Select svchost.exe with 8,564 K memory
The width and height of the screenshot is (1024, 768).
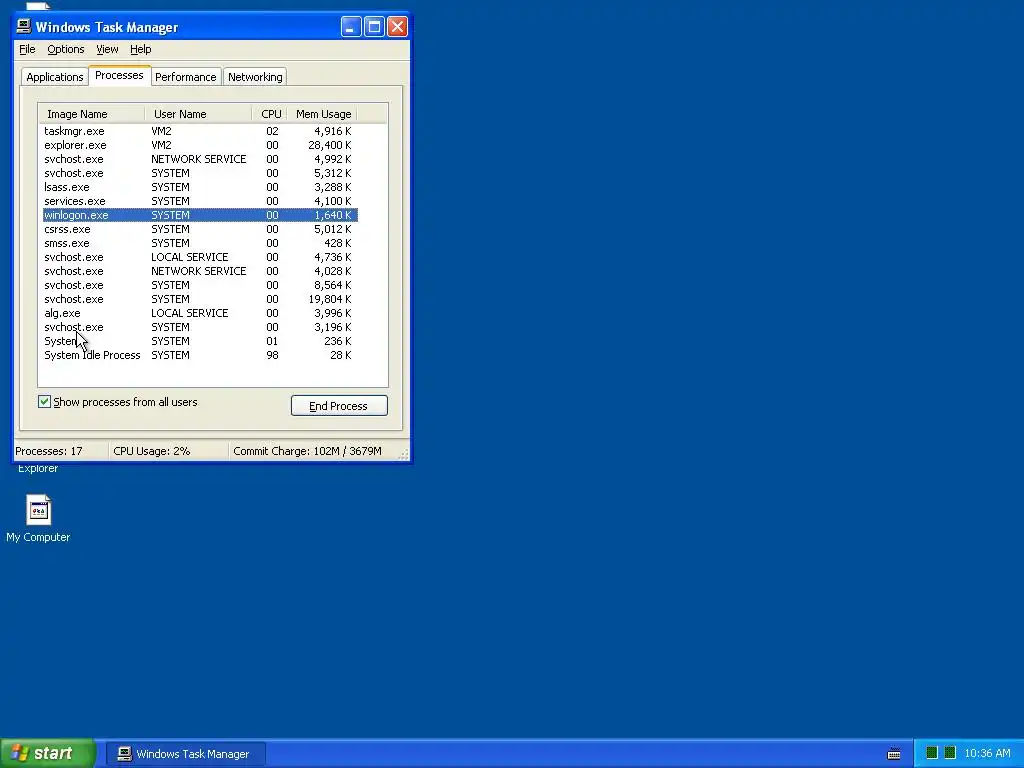click(200, 285)
